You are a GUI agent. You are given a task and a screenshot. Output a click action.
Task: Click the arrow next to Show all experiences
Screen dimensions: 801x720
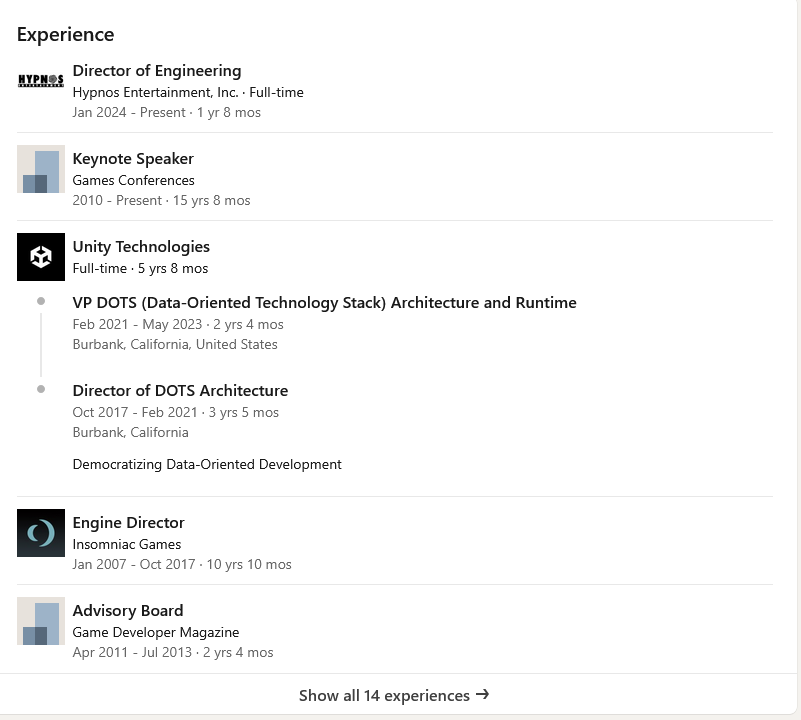[482, 695]
